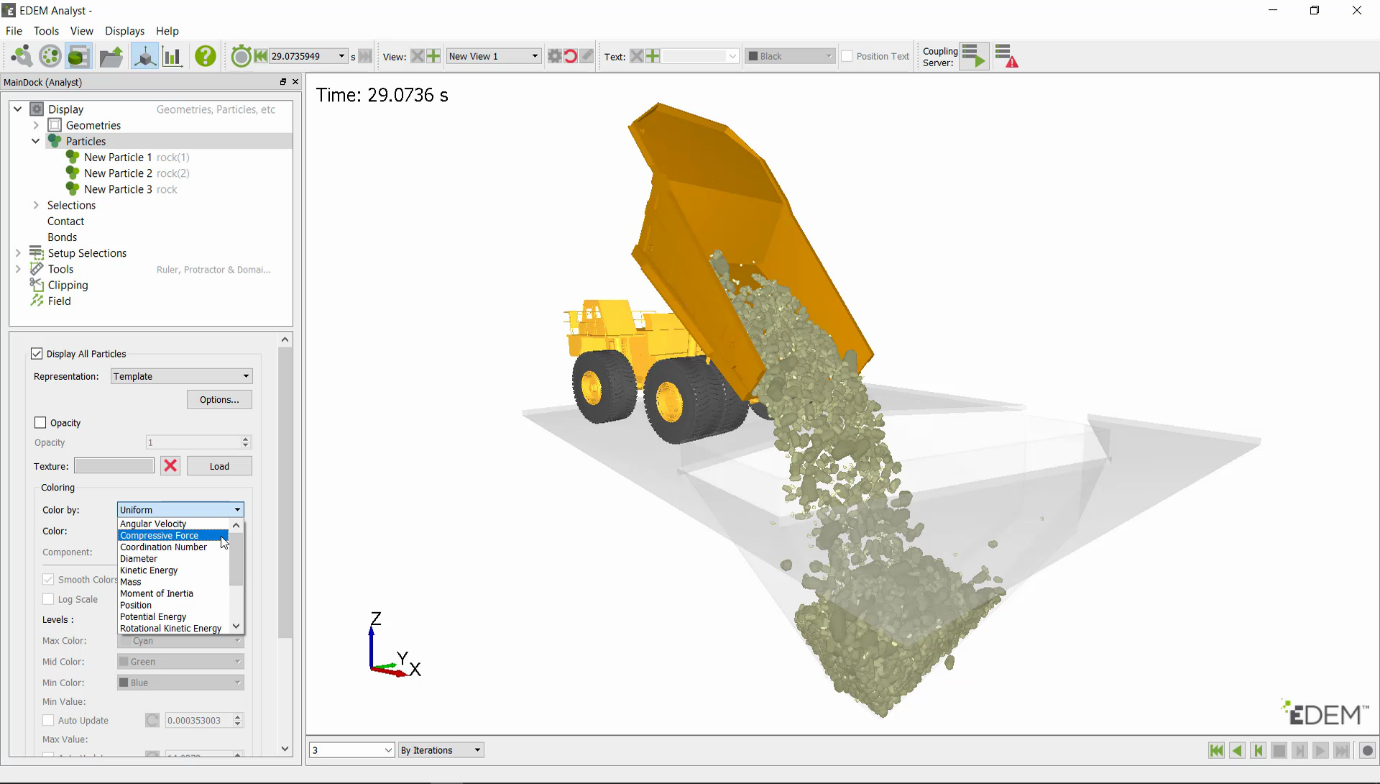
Task: Delete the current view with X icon
Action: click(x=418, y=56)
